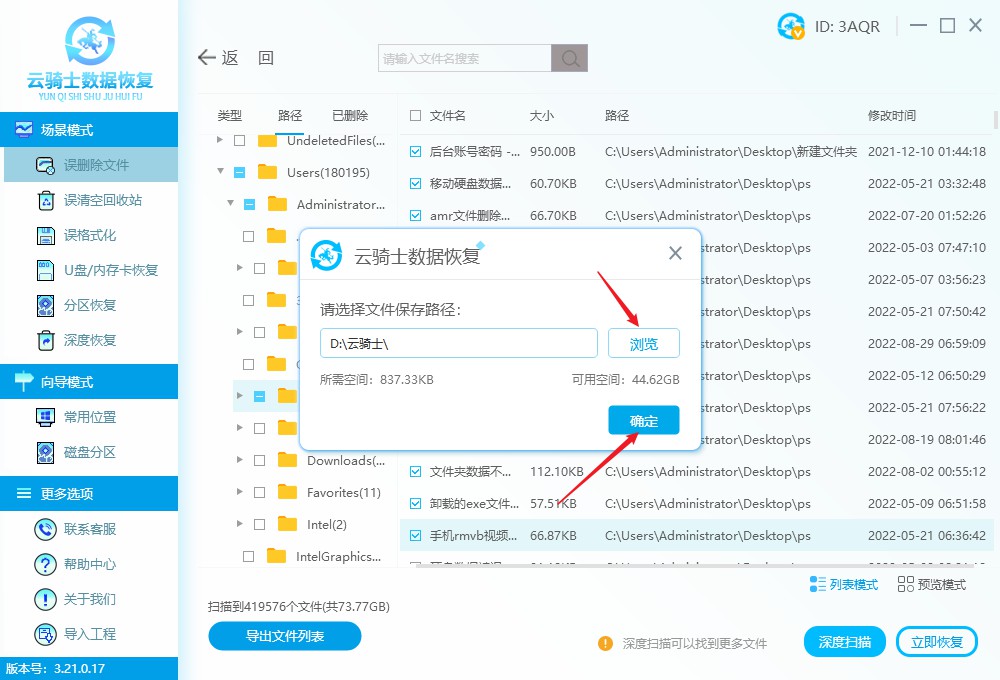The height and width of the screenshot is (680, 1000).
Task: Open the 深度恢复 mode
Action: (x=90, y=342)
